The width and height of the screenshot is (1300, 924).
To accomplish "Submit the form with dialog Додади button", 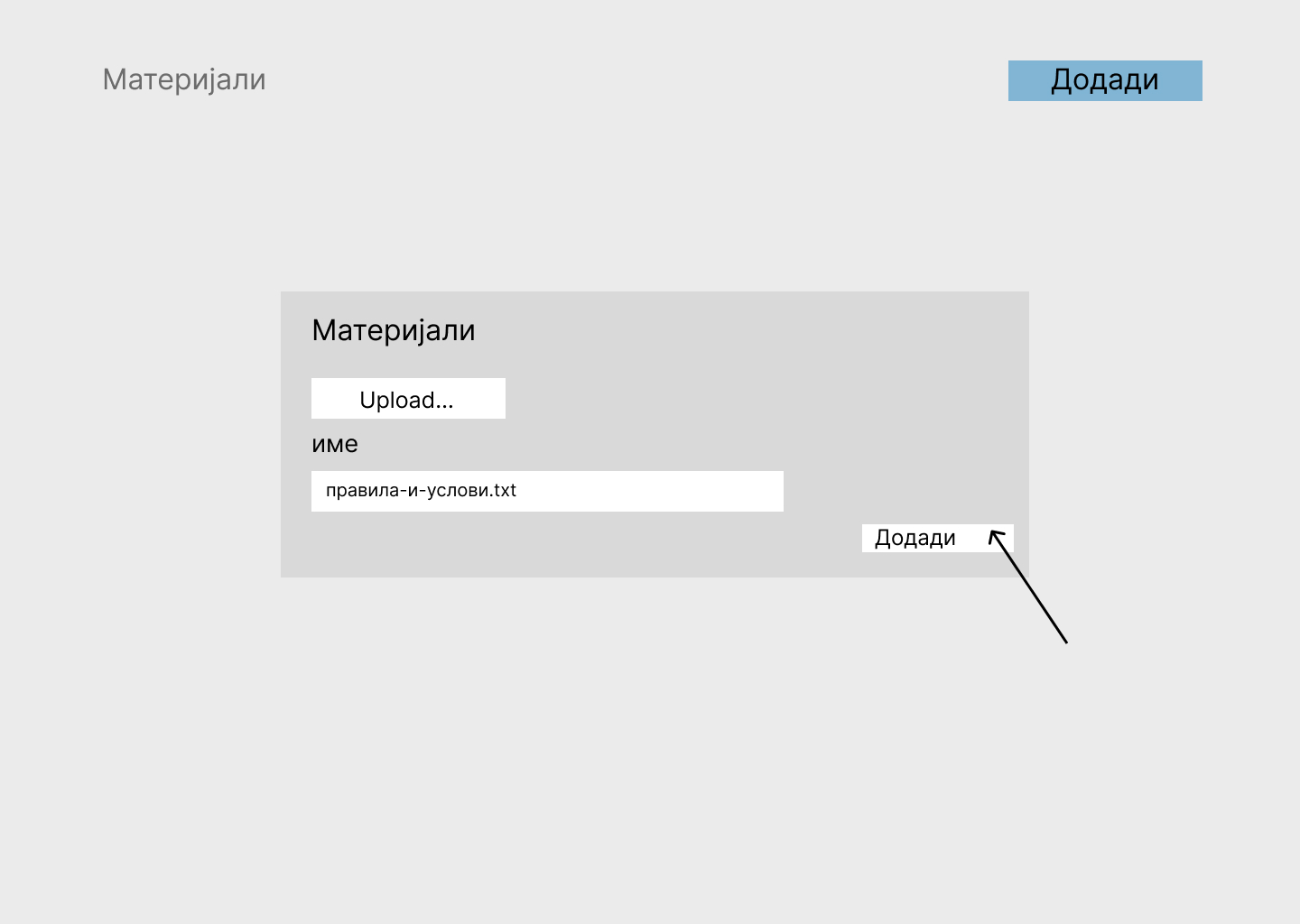I will [915, 538].
